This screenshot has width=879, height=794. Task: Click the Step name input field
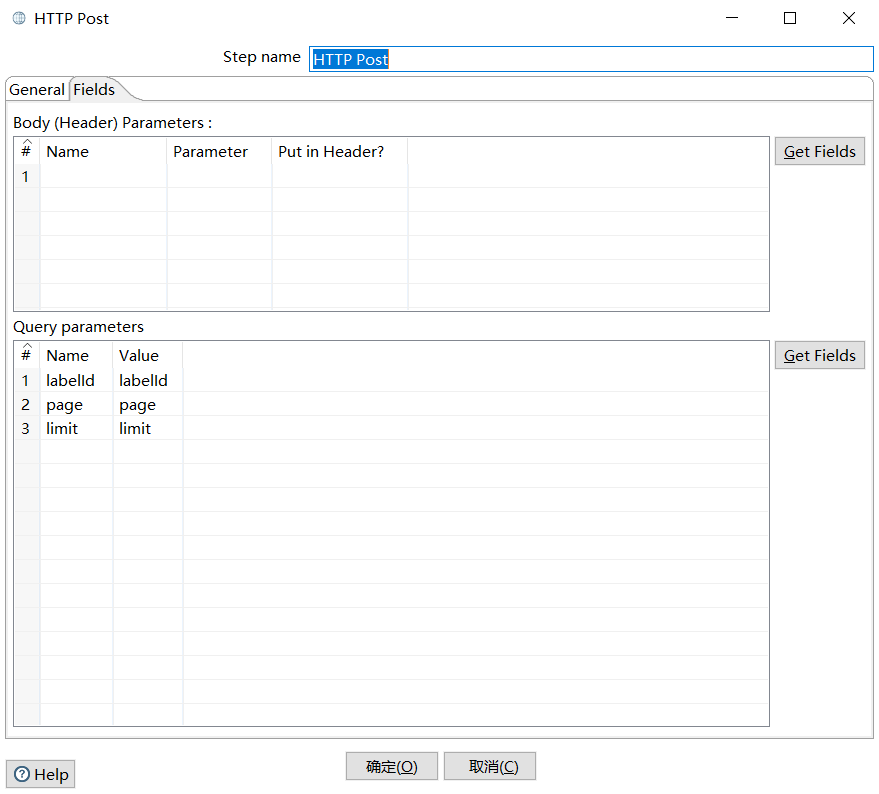(x=591, y=59)
